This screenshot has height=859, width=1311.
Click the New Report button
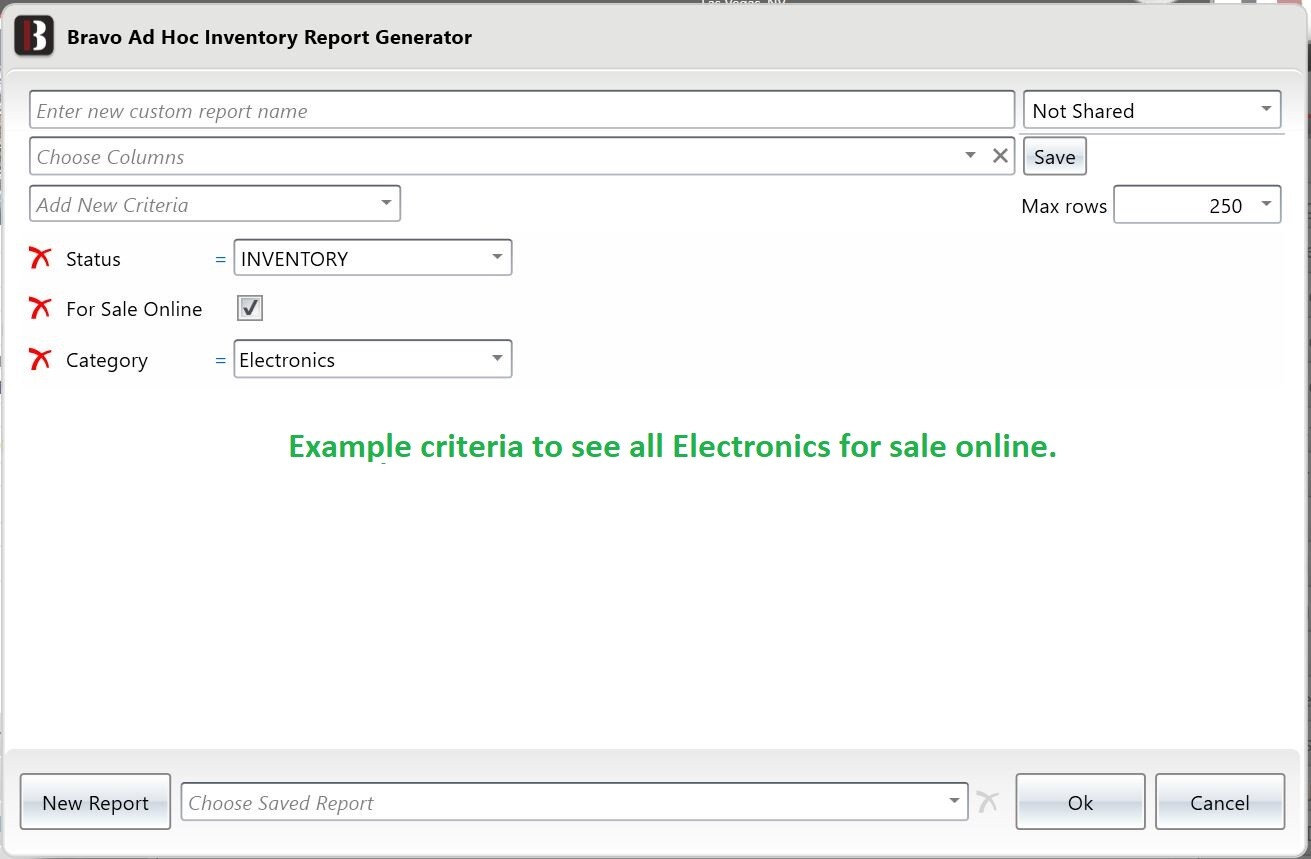point(95,802)
